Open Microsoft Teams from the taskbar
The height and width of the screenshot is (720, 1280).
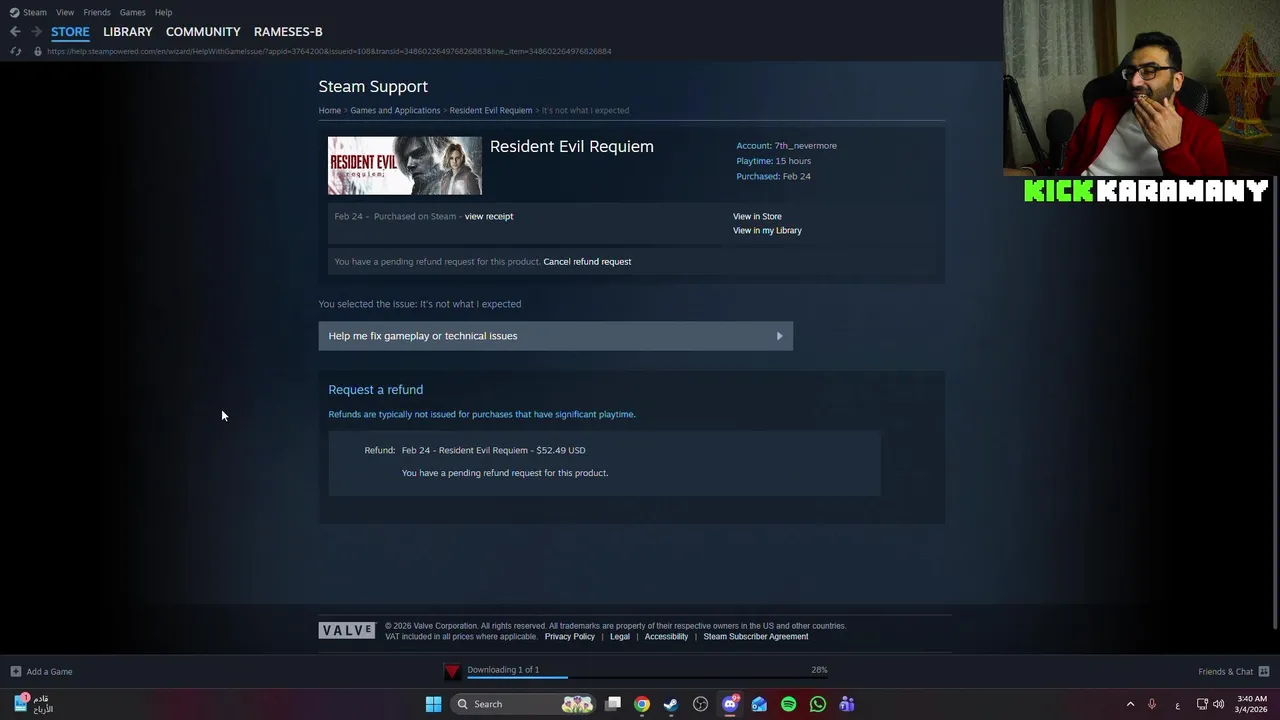(x=847, y=704)
